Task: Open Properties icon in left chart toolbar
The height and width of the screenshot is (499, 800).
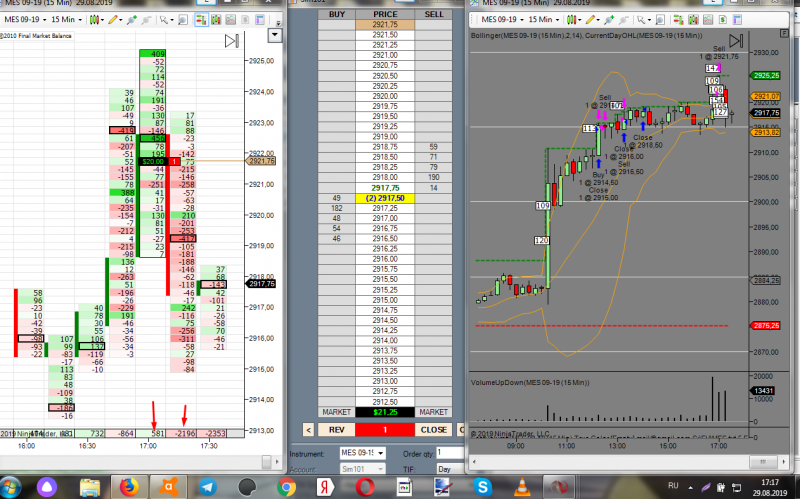Action: click(260, 19)
